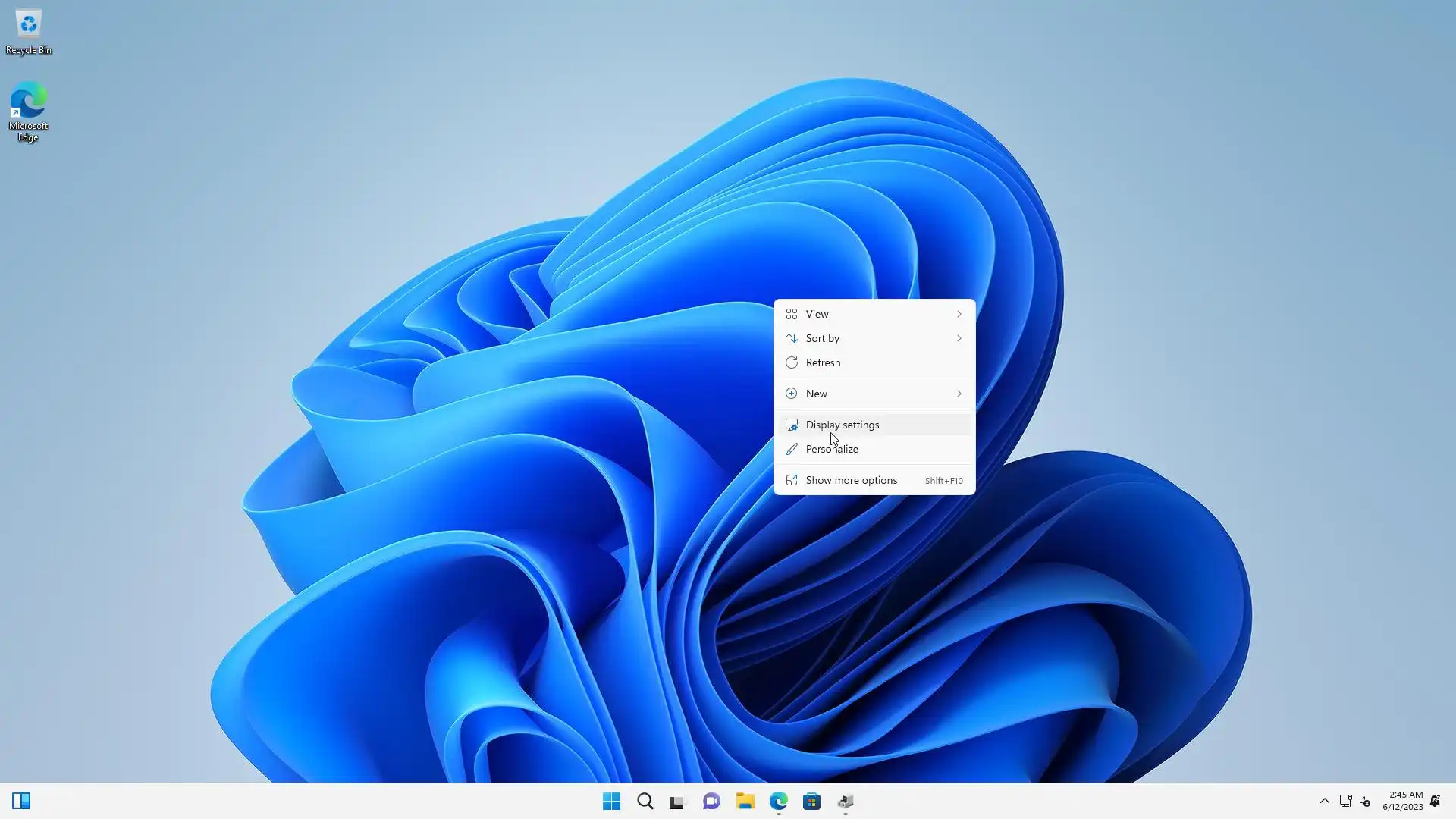This screenshot has height=819, width=1456.
Task: Open taskbar Search
Action: click(x=645, y=801)
